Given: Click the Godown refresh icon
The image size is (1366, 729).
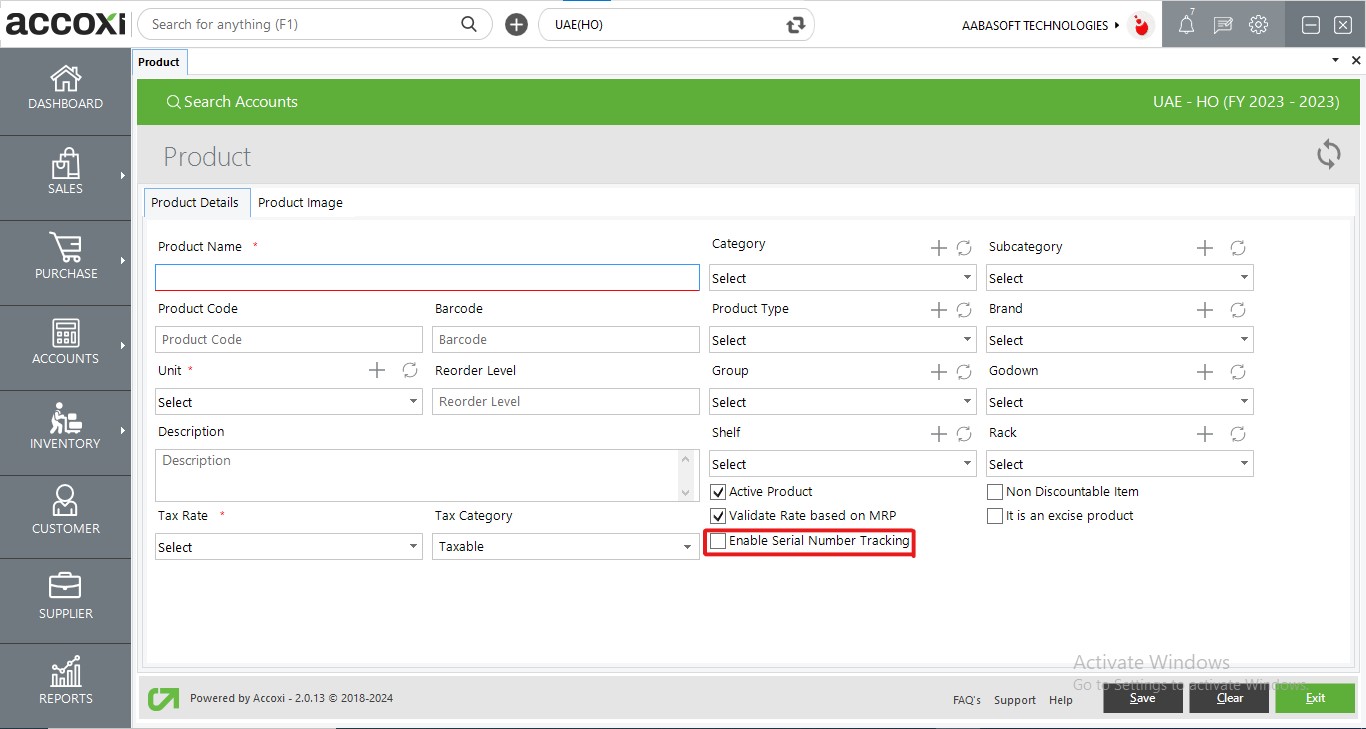Looking at the screenshot, I should (1237, 372).
